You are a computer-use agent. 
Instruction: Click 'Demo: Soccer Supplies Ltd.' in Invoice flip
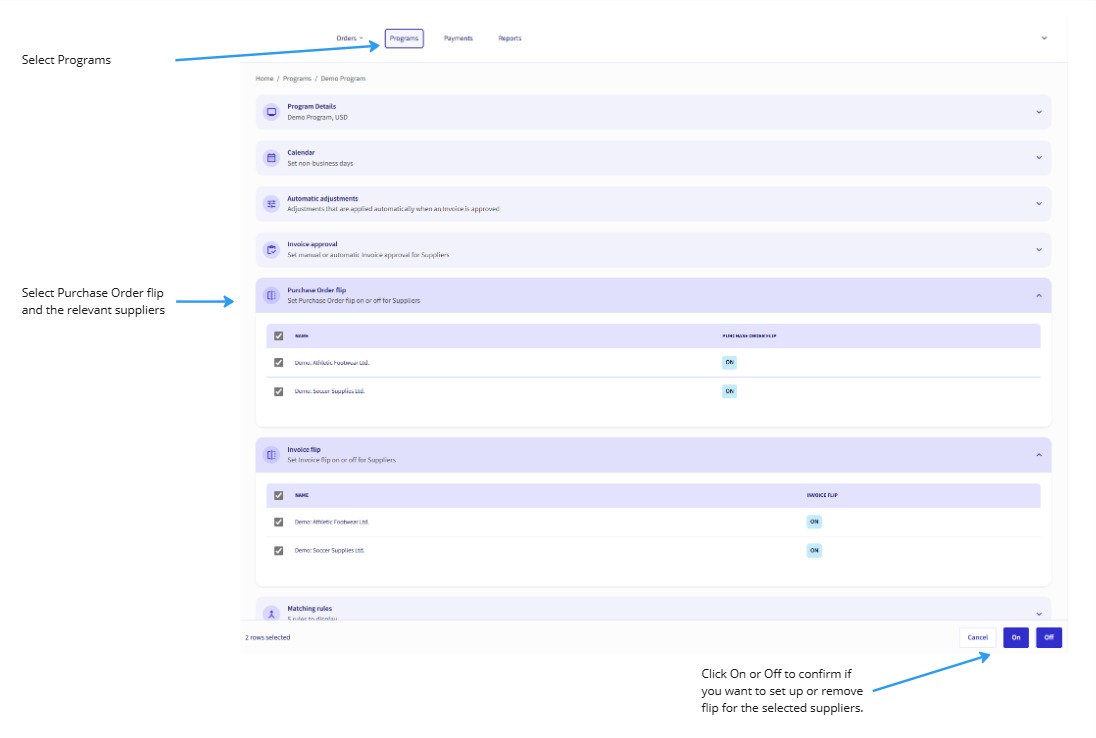tap(329, 551)
